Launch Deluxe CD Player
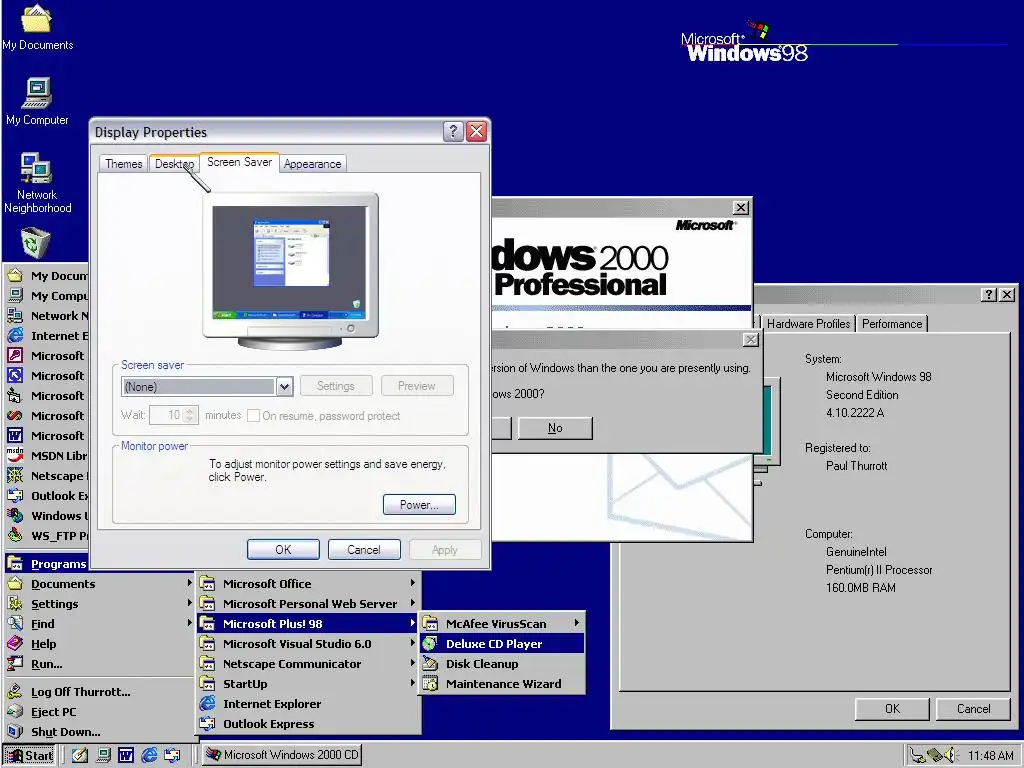Viewport: 1024px width, 768px height. tap(502, 644)
